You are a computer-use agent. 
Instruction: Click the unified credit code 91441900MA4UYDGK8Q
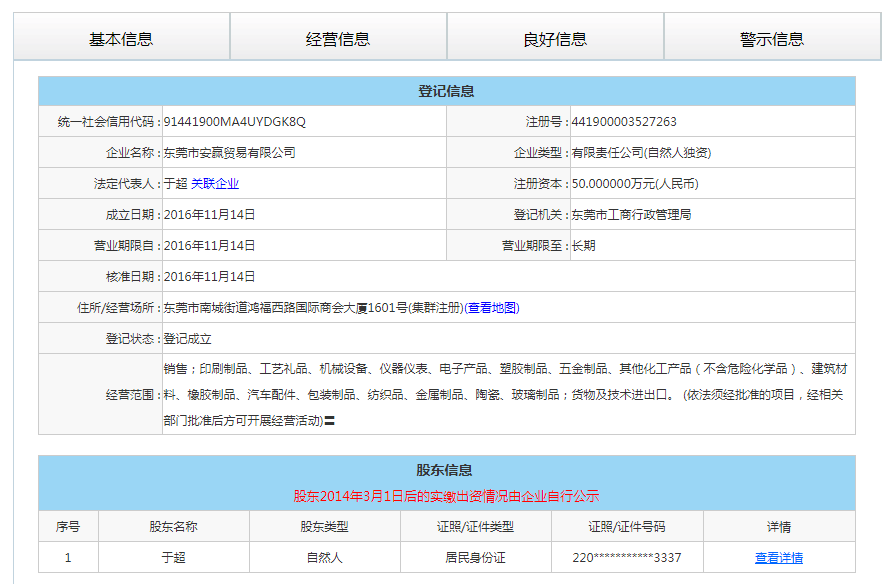(234, 122)
